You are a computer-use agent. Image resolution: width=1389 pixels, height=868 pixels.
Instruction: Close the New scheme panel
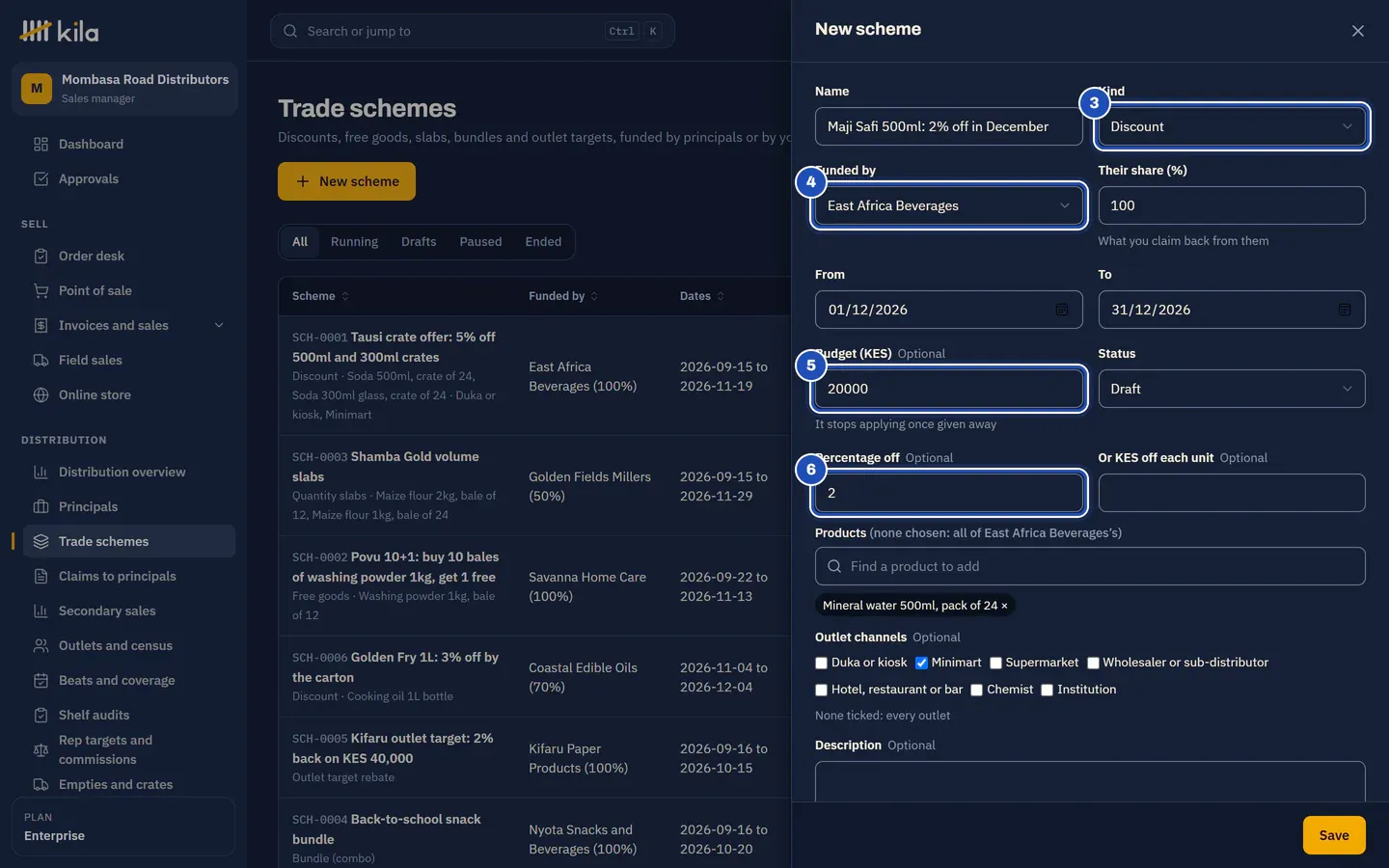(1357, 31)
